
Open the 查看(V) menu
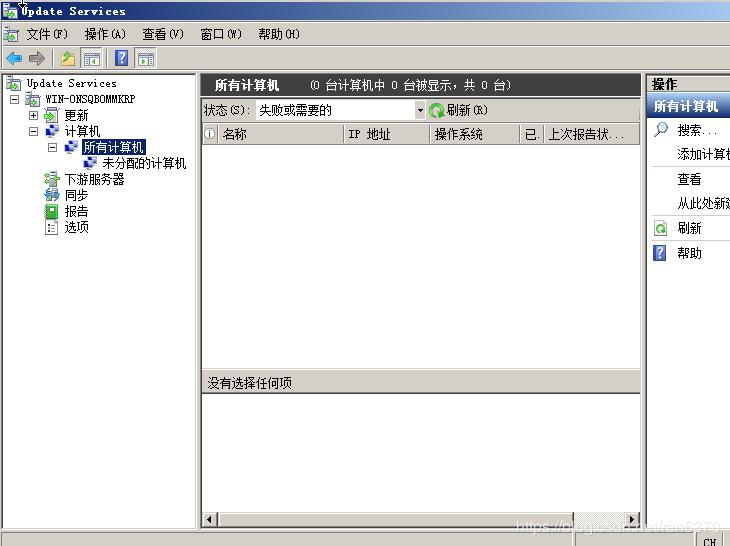click(x=163, y=34)
